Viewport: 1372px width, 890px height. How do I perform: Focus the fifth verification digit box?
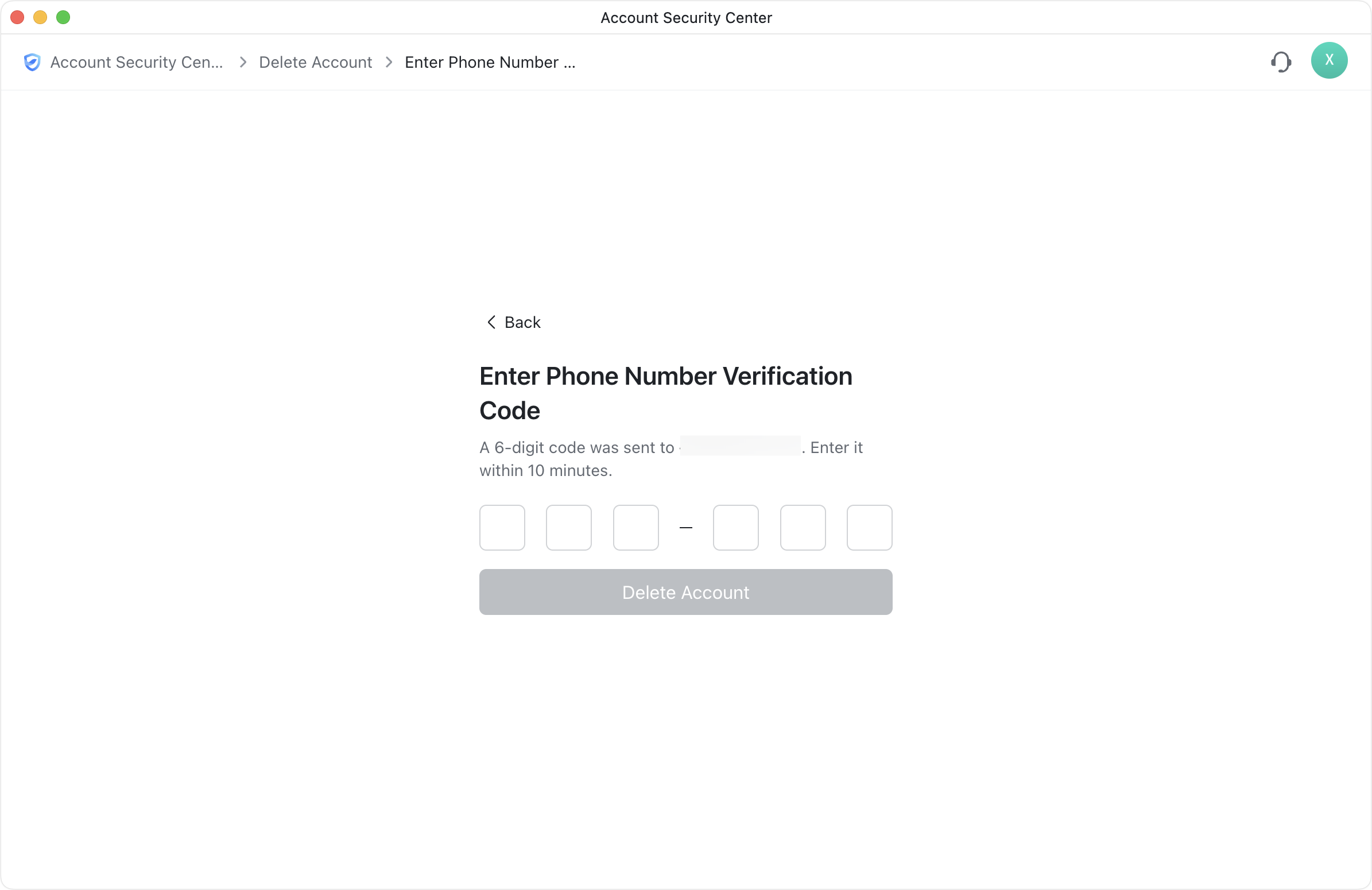tap(803, 528)
